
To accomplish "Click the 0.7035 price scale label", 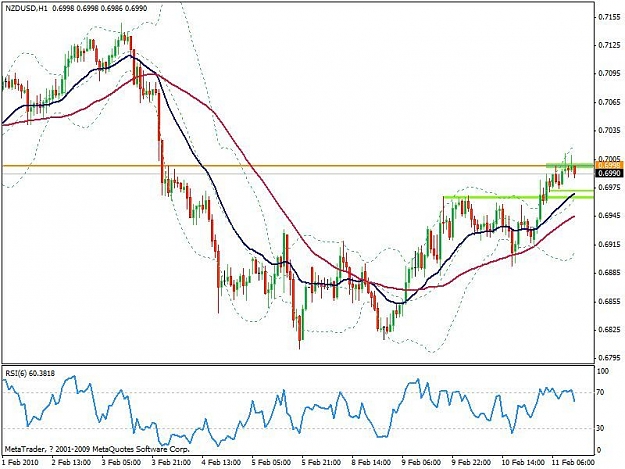I will pos(610,130).
